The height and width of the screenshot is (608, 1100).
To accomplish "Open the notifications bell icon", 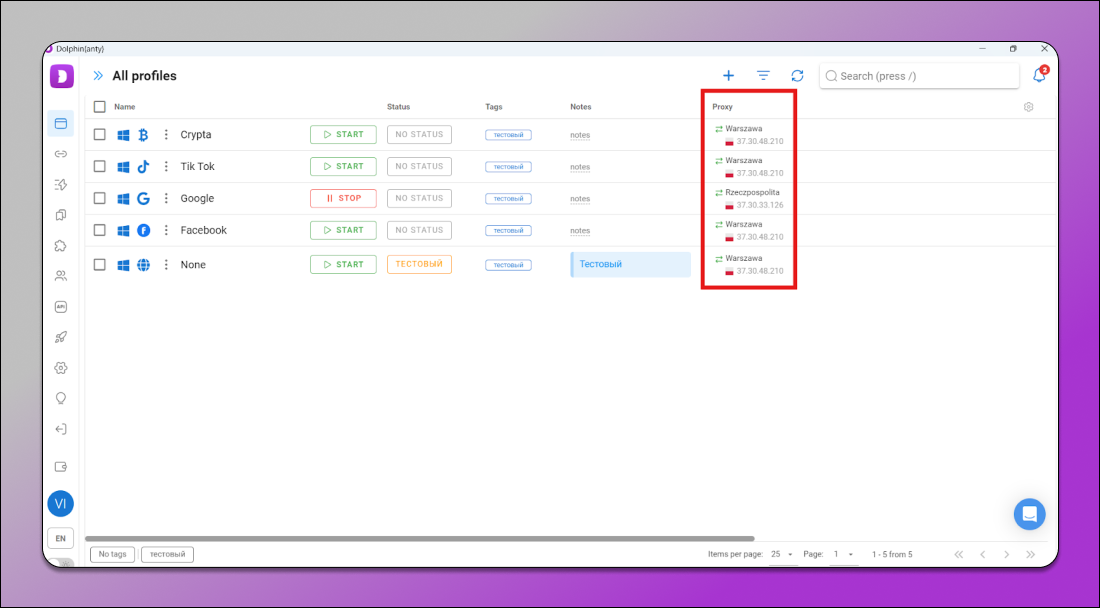I will point(1039,76).
